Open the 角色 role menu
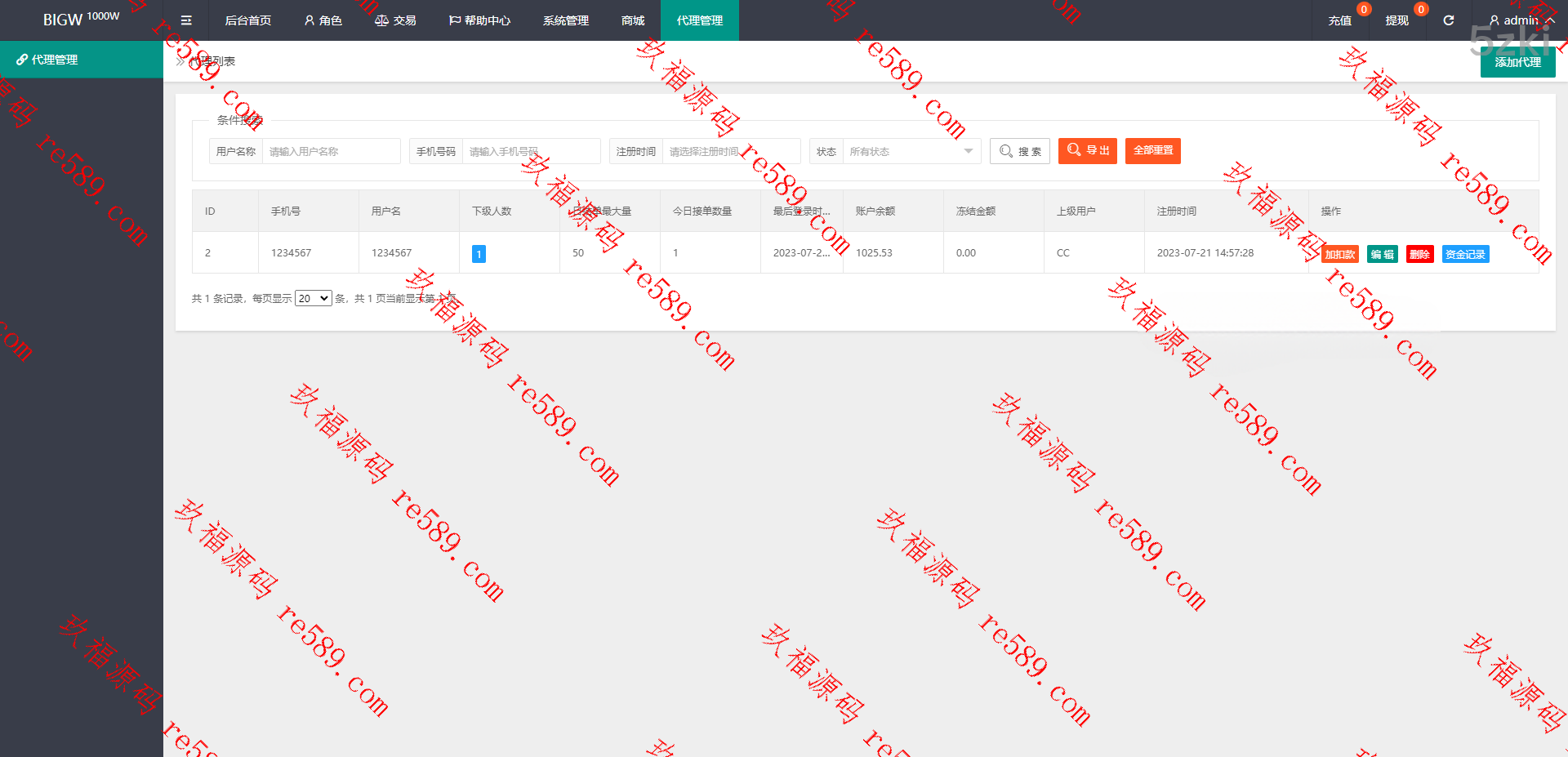Screen dimensions: 1568x757 (323, 20)
